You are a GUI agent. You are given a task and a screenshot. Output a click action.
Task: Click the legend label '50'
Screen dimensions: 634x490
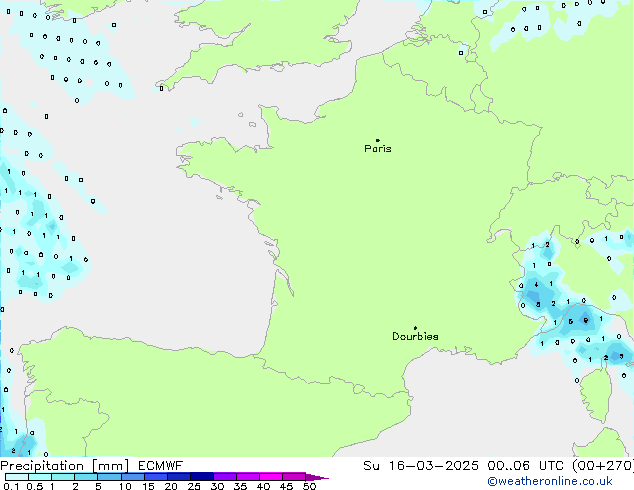pyautogui.click(x=309, y=486)
